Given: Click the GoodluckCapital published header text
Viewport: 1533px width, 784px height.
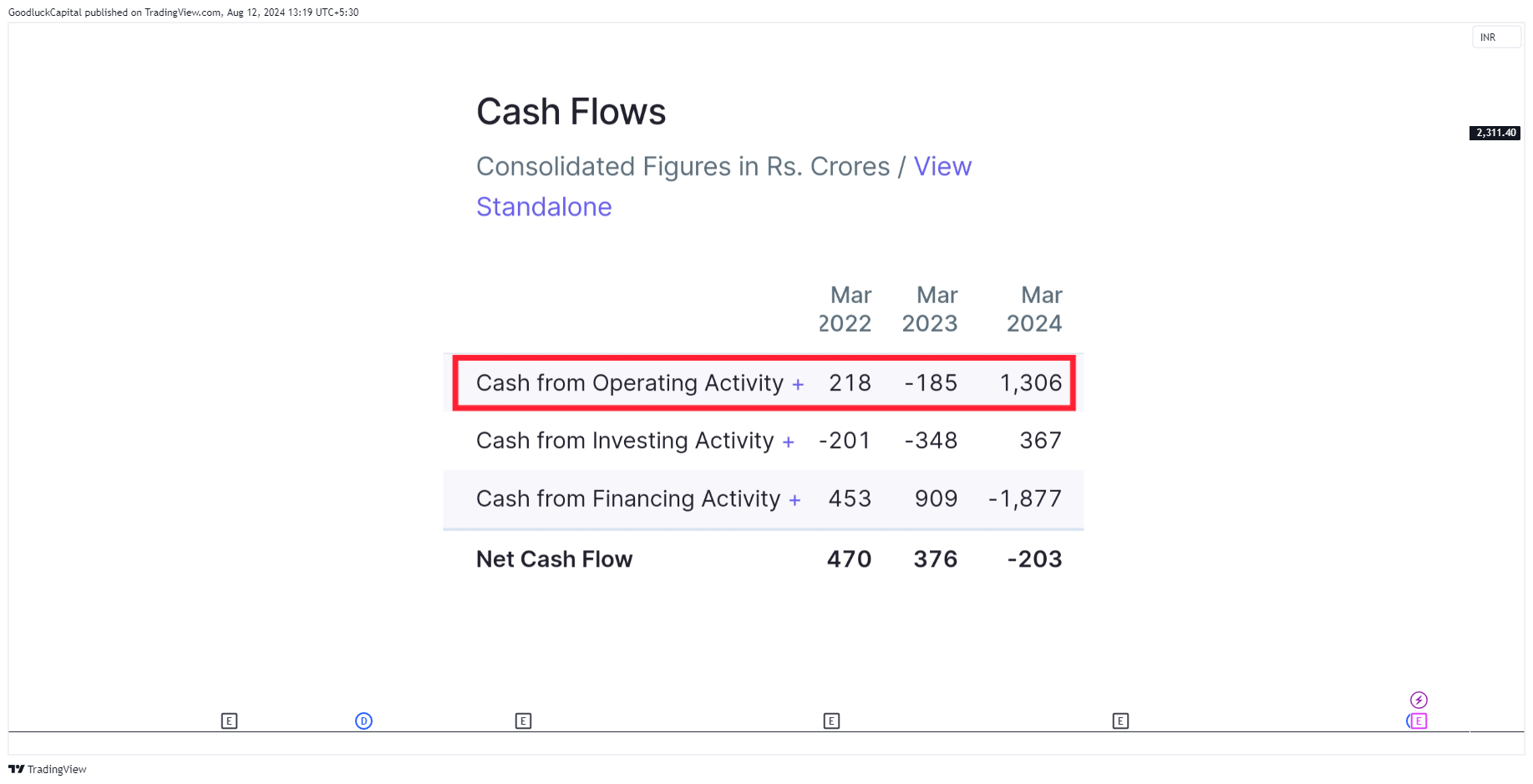Looking at the screenshot, I should [x=183, y=13].
